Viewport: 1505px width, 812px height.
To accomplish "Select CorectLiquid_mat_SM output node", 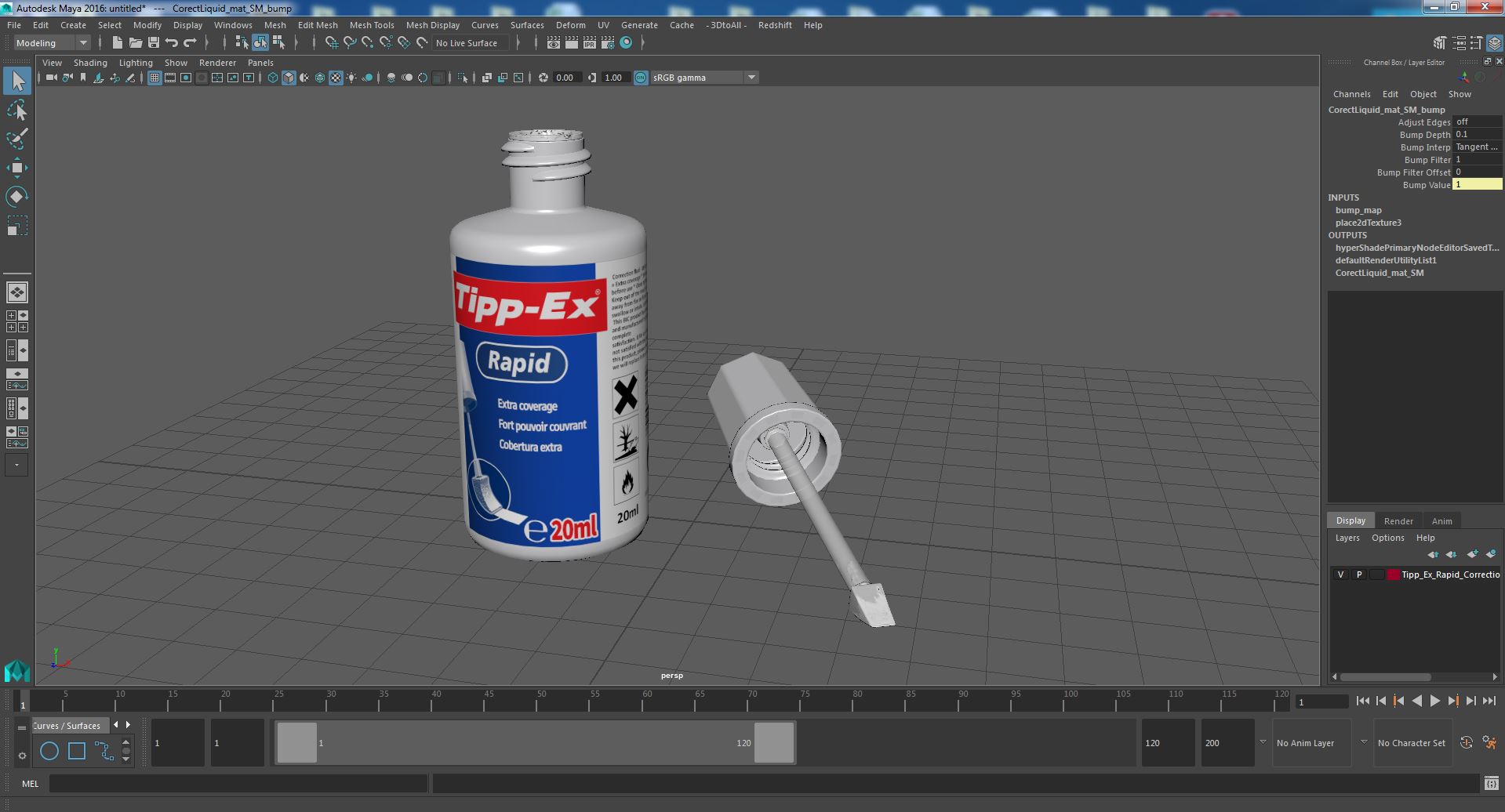I will click(1379, 273).
